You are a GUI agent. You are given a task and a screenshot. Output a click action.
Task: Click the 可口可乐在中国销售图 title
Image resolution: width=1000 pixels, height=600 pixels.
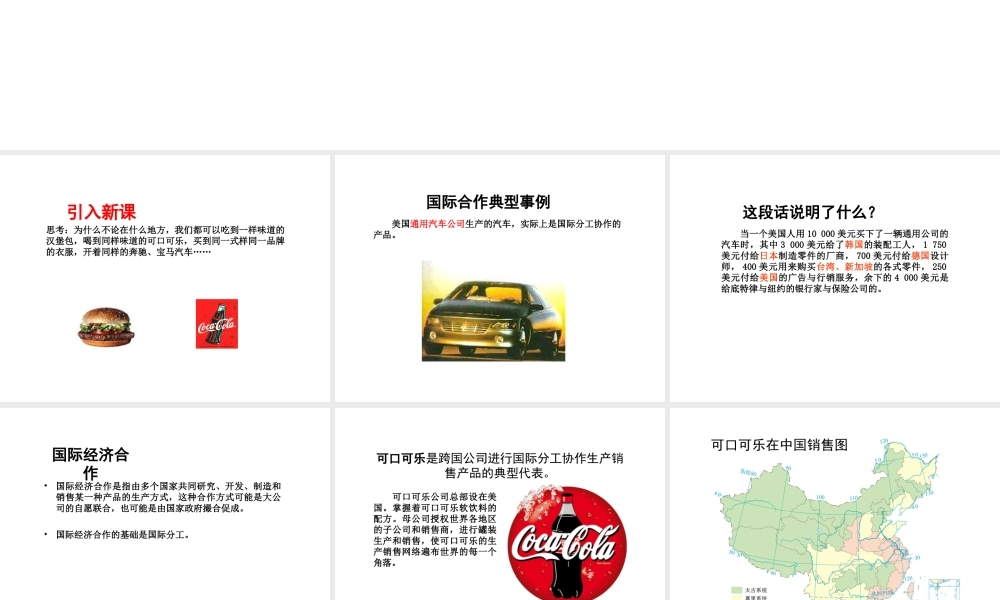(779, 445)
